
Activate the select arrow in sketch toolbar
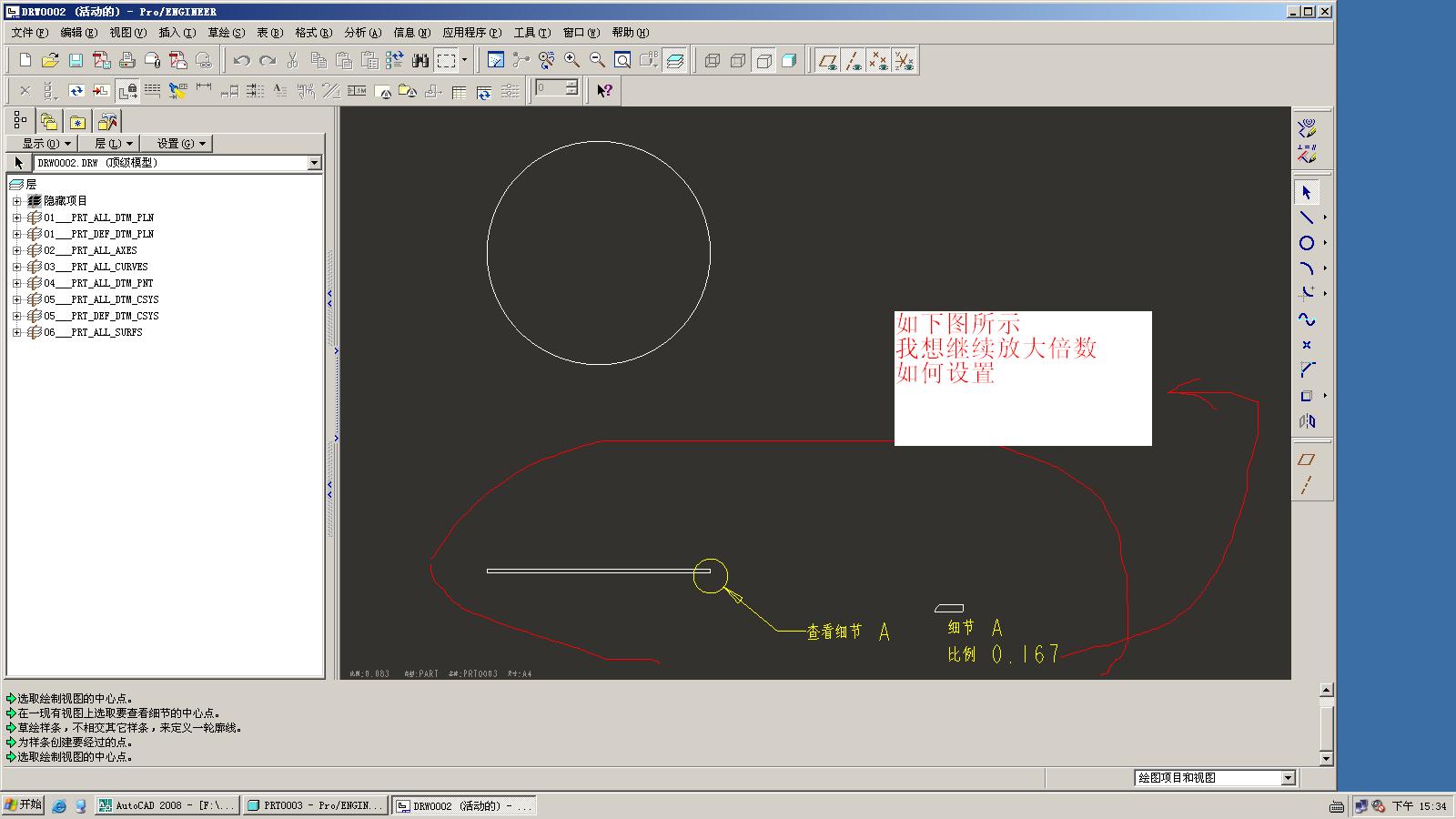click(x=1307, y=193)
